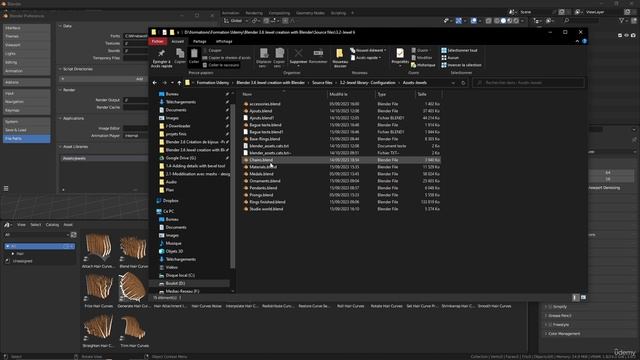Click Explorer back arrow
The width and height of the screenshot is (640, 360).
155,83
